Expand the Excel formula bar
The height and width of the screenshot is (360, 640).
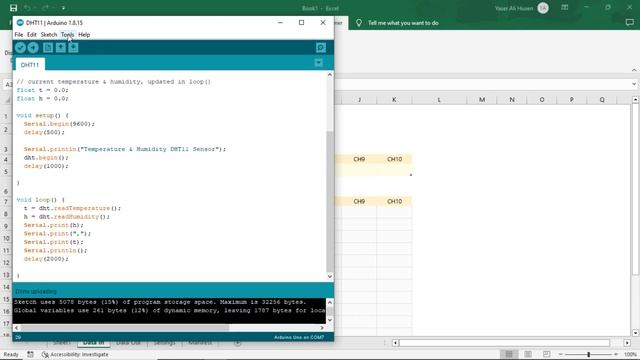(x=634, y=84)
